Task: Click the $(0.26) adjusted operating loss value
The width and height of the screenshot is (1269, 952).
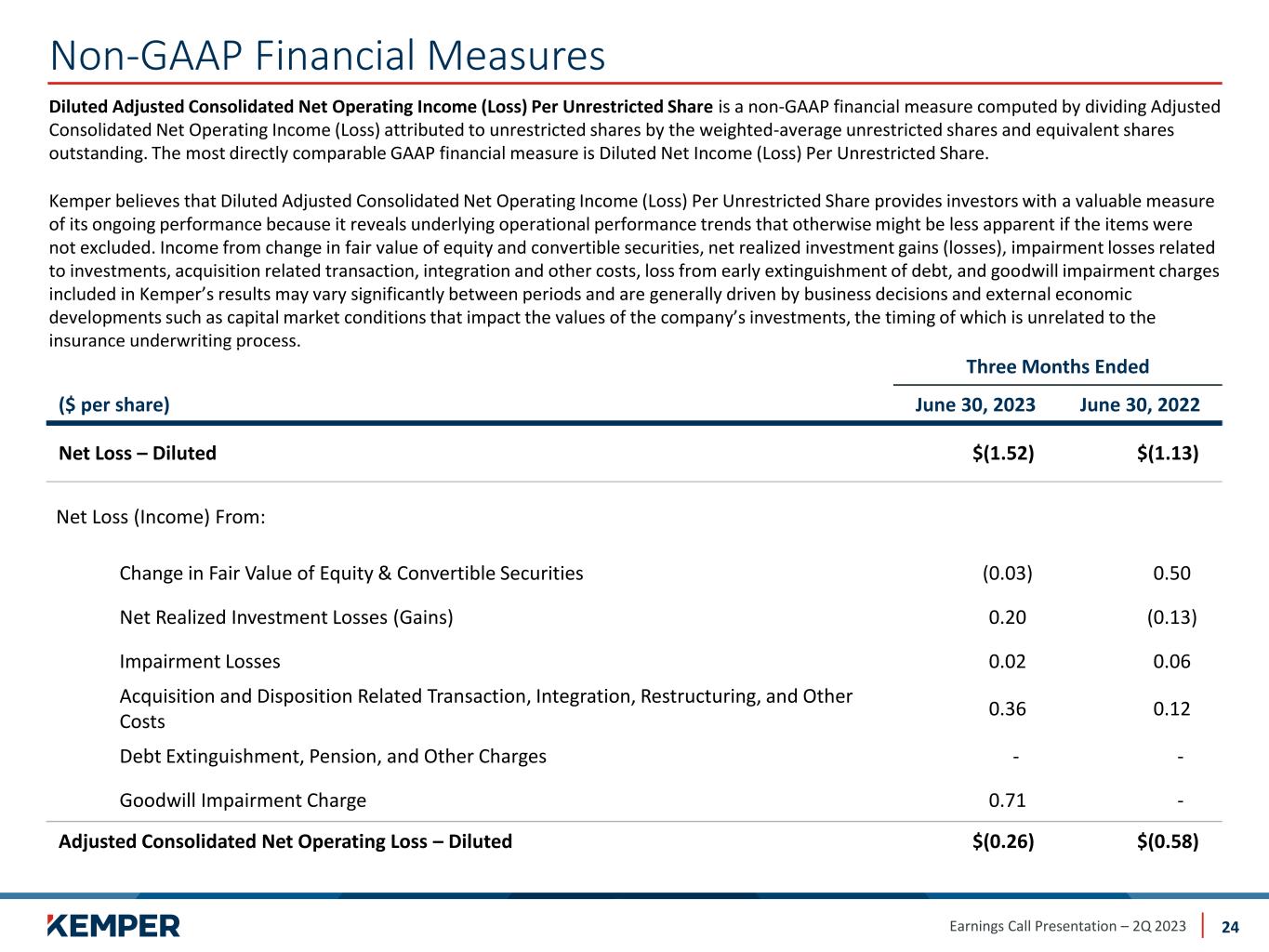Action: tap(1003, 841)
